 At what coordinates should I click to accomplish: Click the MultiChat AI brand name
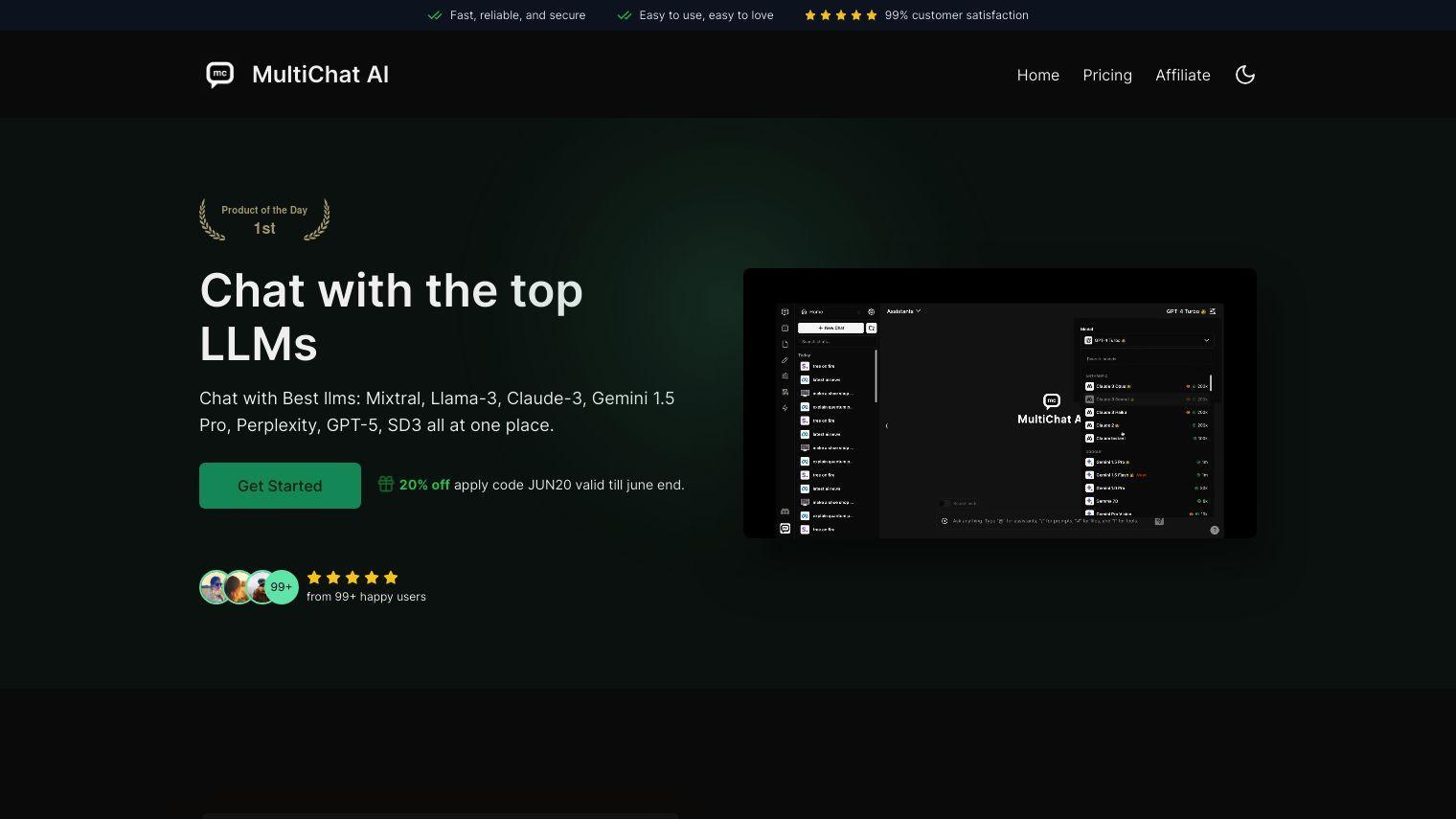[x=320, y=75]
